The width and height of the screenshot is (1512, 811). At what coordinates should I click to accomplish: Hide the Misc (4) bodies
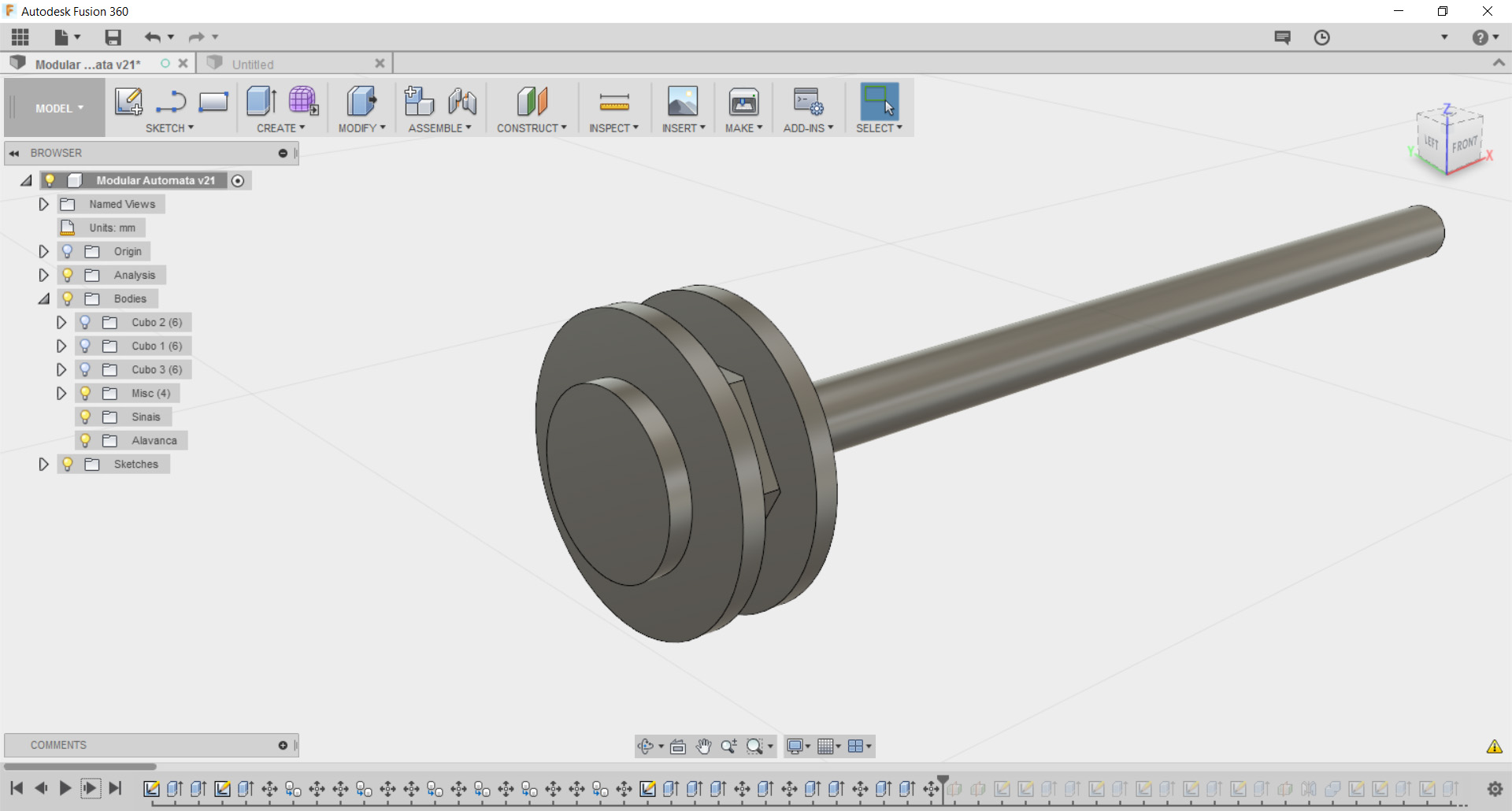(x=86, y=393)
